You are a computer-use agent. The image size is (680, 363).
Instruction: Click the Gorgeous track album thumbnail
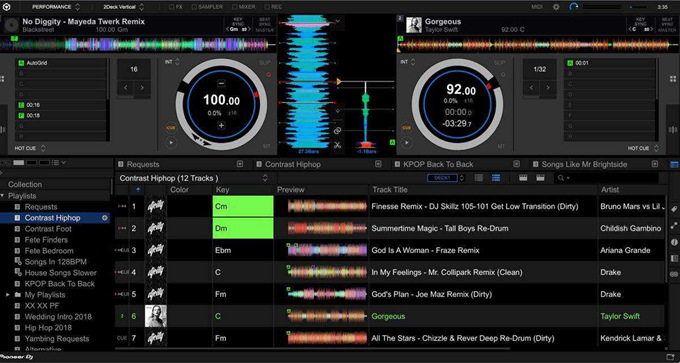tap(156, 316)
